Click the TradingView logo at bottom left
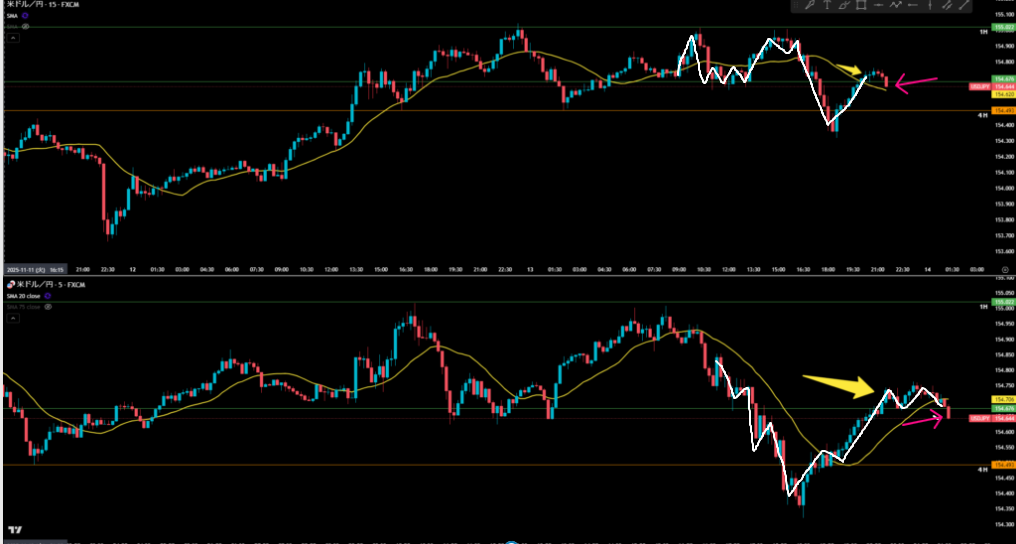1016x544 pixels. tap(15, 530)
